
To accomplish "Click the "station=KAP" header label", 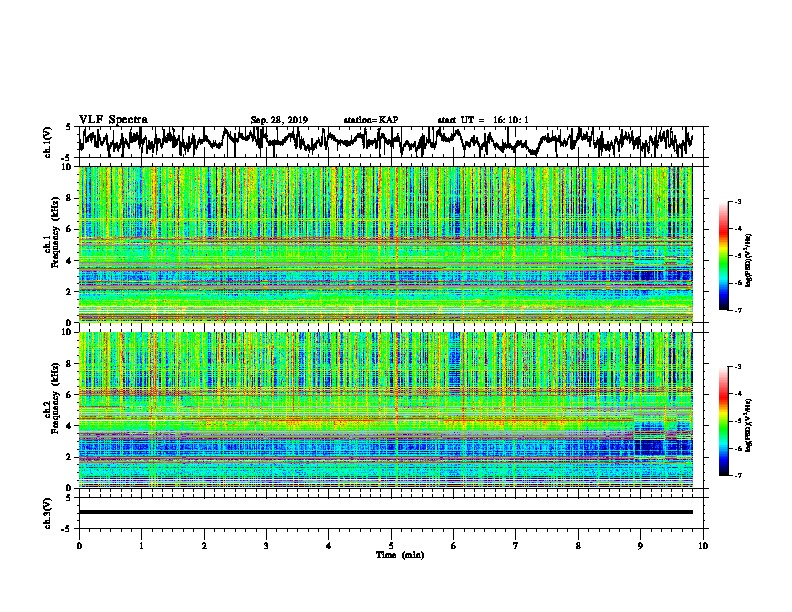I will [370, 120].
